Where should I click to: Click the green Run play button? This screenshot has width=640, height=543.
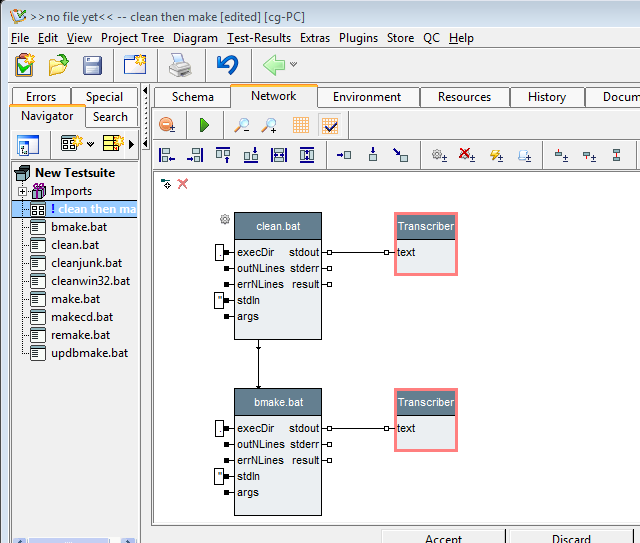coord(204,125)
